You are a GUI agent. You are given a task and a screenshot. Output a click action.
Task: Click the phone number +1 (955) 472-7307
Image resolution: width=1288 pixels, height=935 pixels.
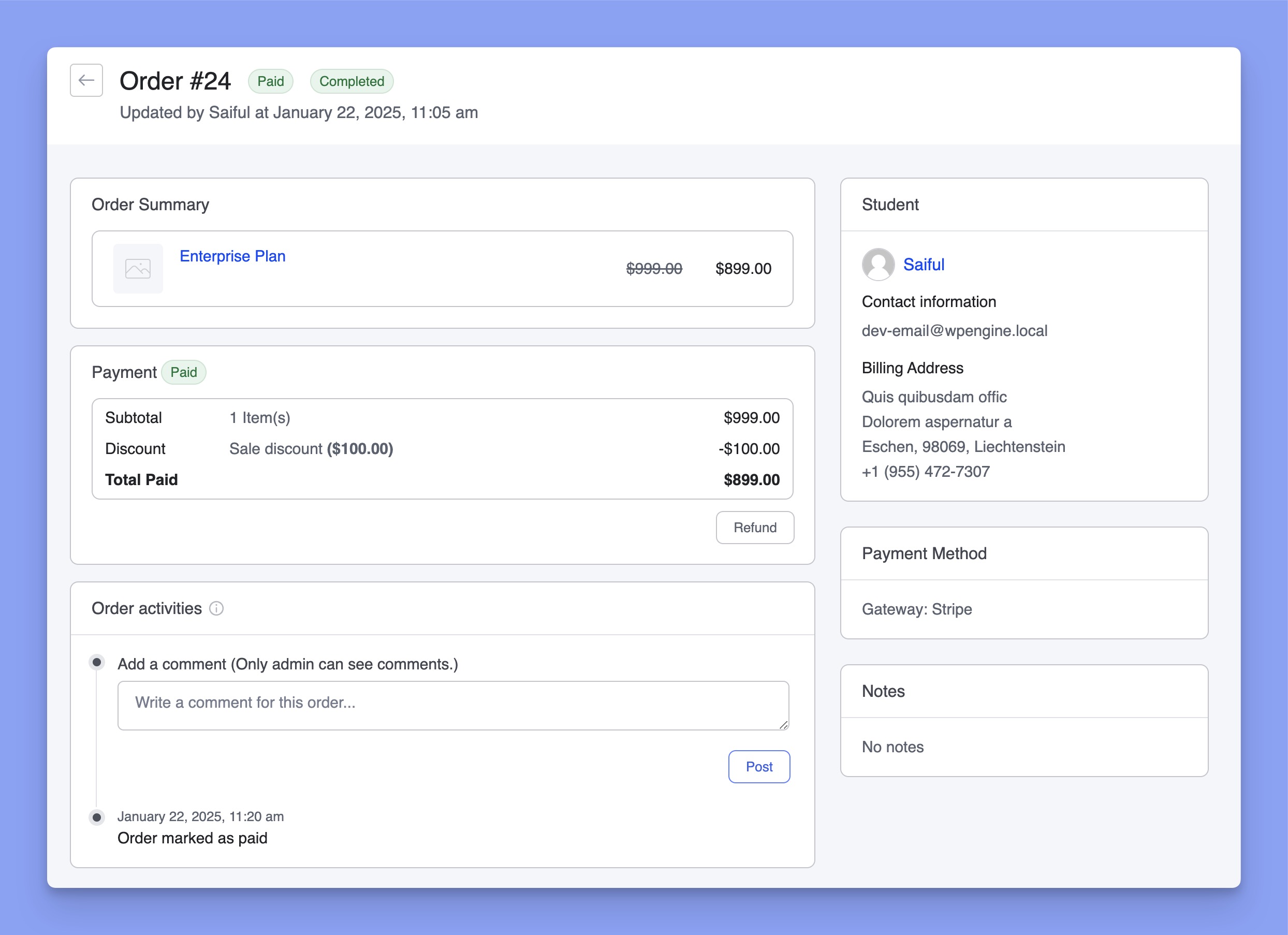[x=925, y=472]
